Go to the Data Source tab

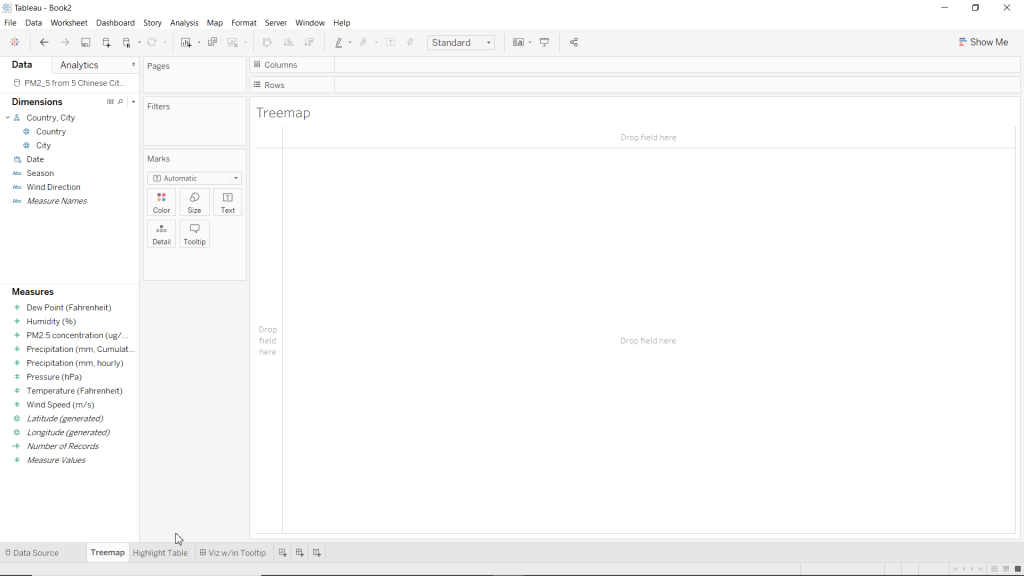pos(32,553)
